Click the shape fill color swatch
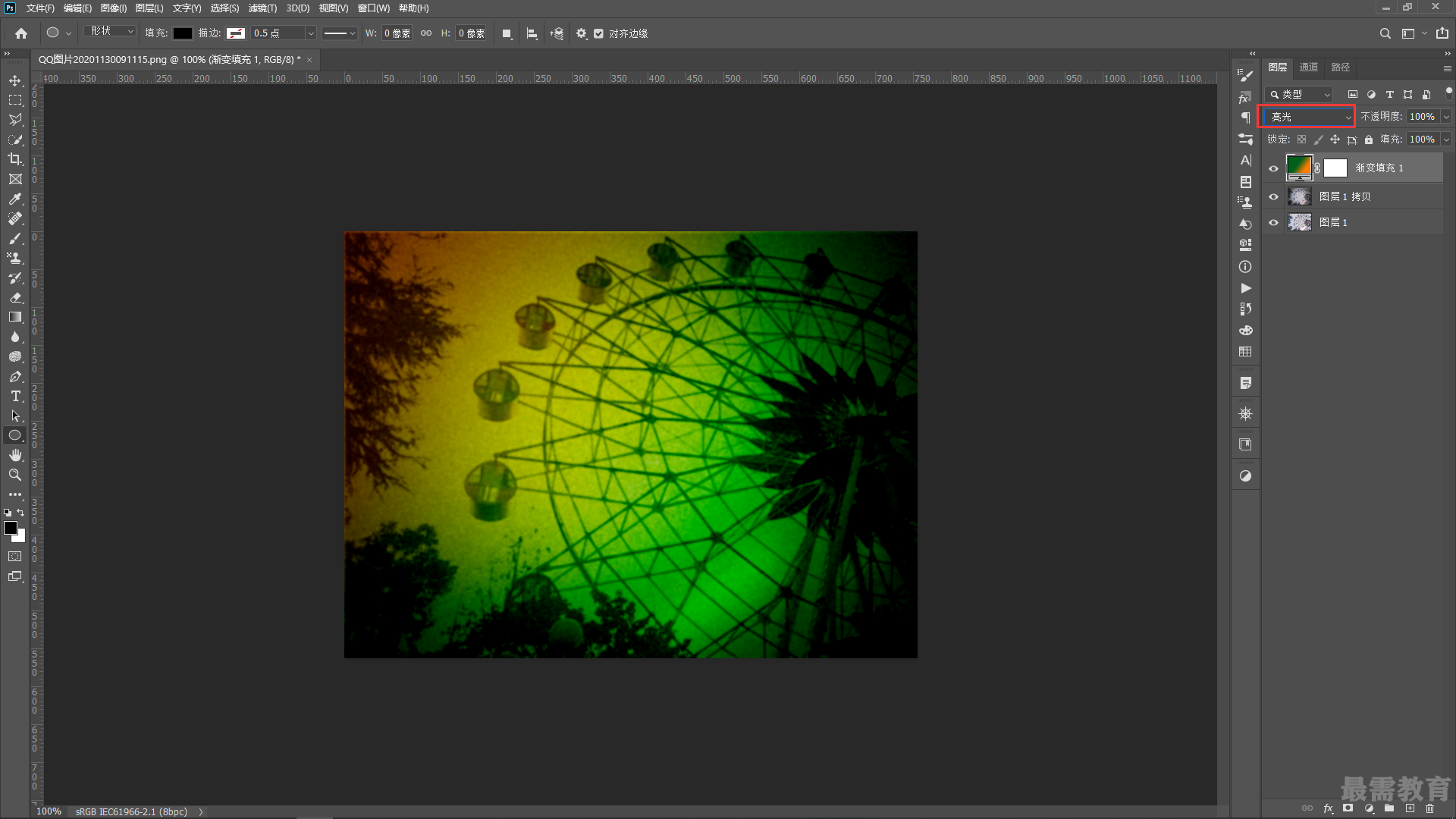 (183, 33)
